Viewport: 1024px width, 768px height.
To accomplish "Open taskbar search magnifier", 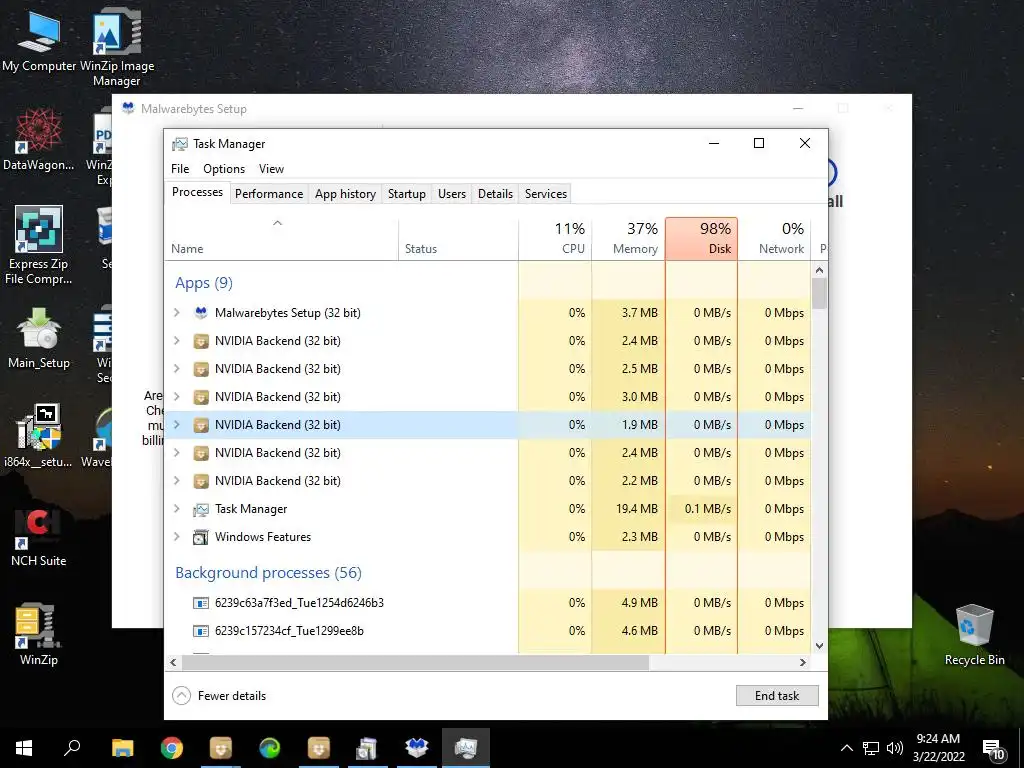I will pyautogui.click(x=72, y=748).
